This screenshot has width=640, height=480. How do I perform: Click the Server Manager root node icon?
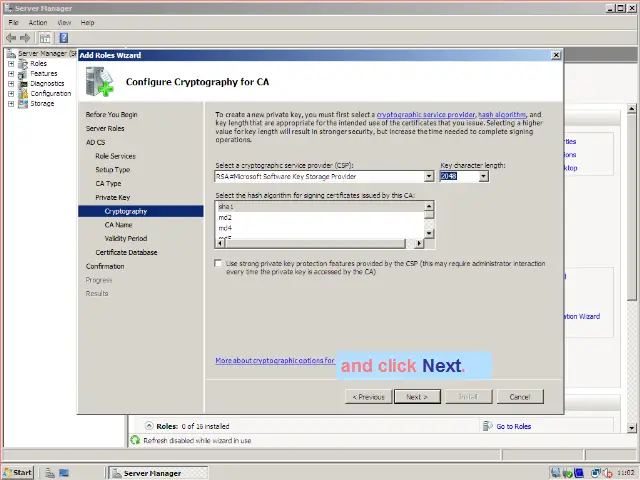pyautogui.click(x=11, y=53)
